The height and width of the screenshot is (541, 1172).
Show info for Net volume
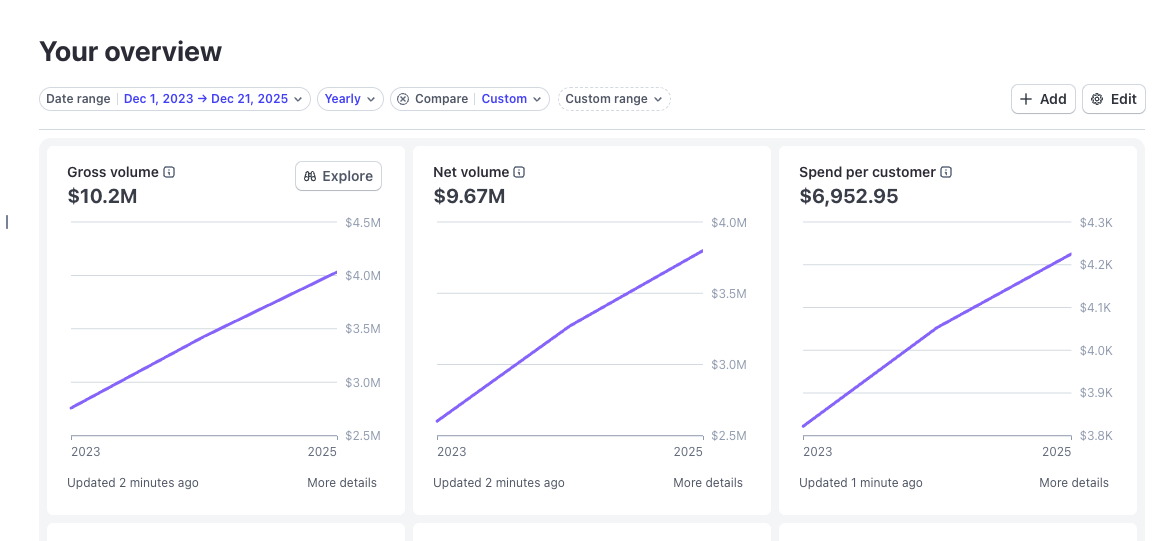tap(519, 172)
